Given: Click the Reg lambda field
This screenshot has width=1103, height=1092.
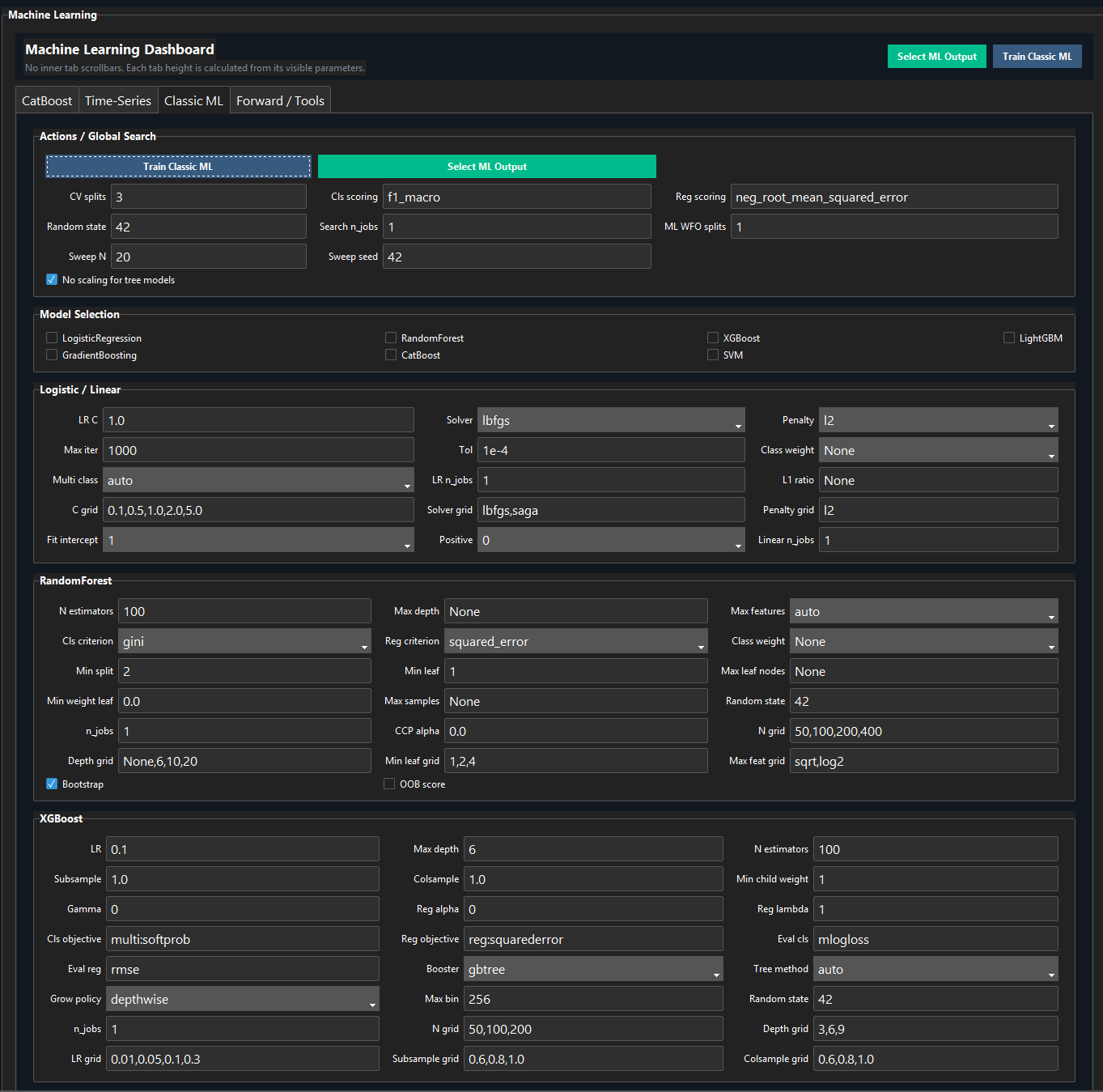Looking at the screenshot, I should pos(935,909).
